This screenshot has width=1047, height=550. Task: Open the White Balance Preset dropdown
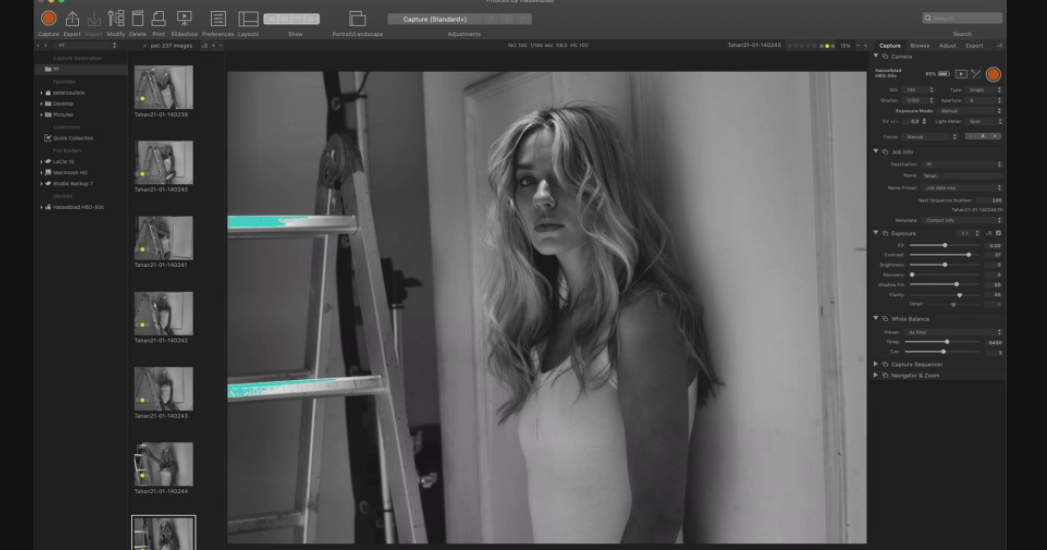pyautogui.click(x=952, y=332)
